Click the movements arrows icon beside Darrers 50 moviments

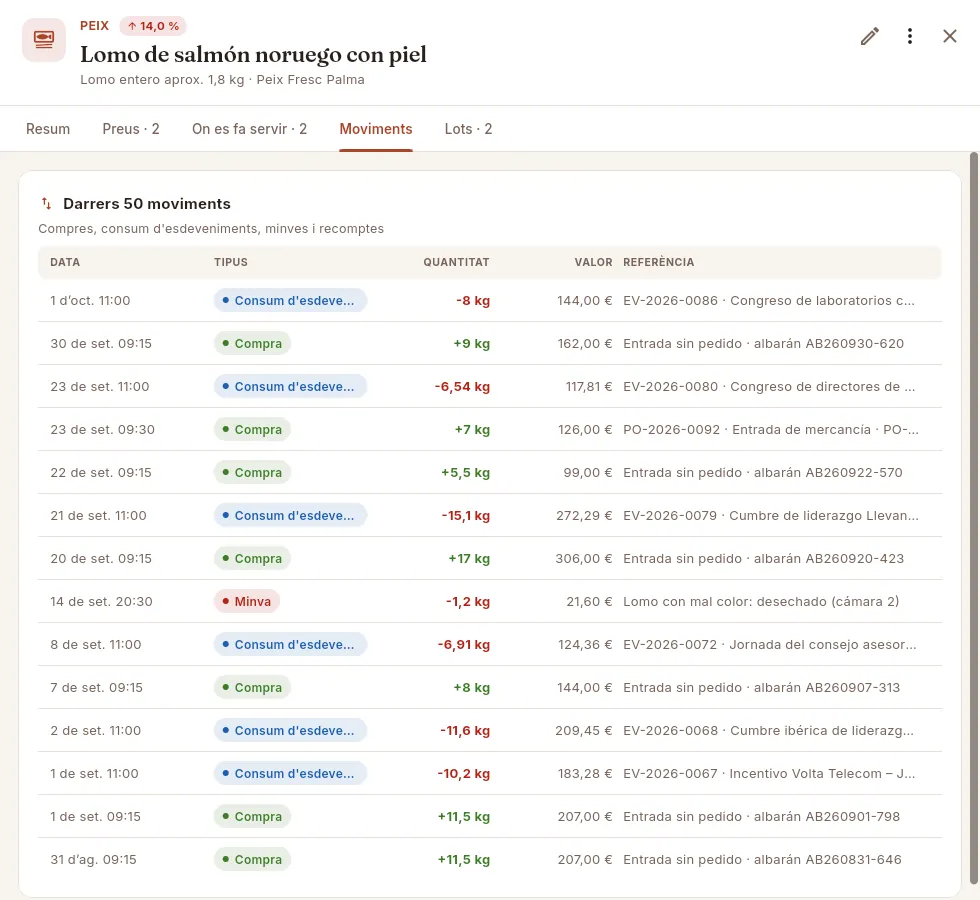tap(46, 203)
